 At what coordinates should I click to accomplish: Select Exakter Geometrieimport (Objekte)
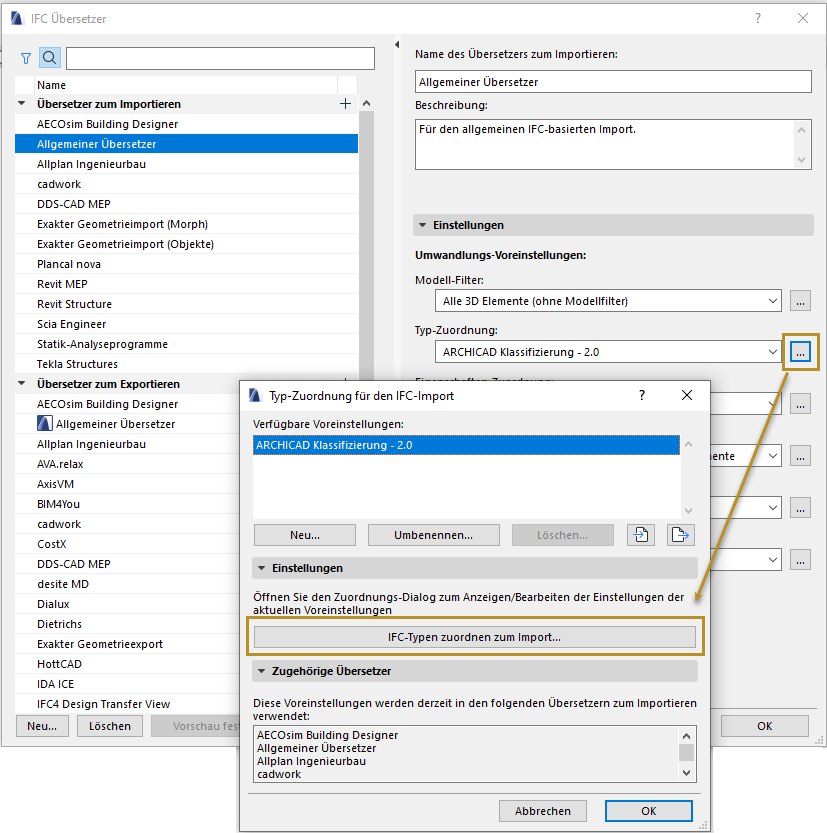pyautogui.click(x=186, y=244)
